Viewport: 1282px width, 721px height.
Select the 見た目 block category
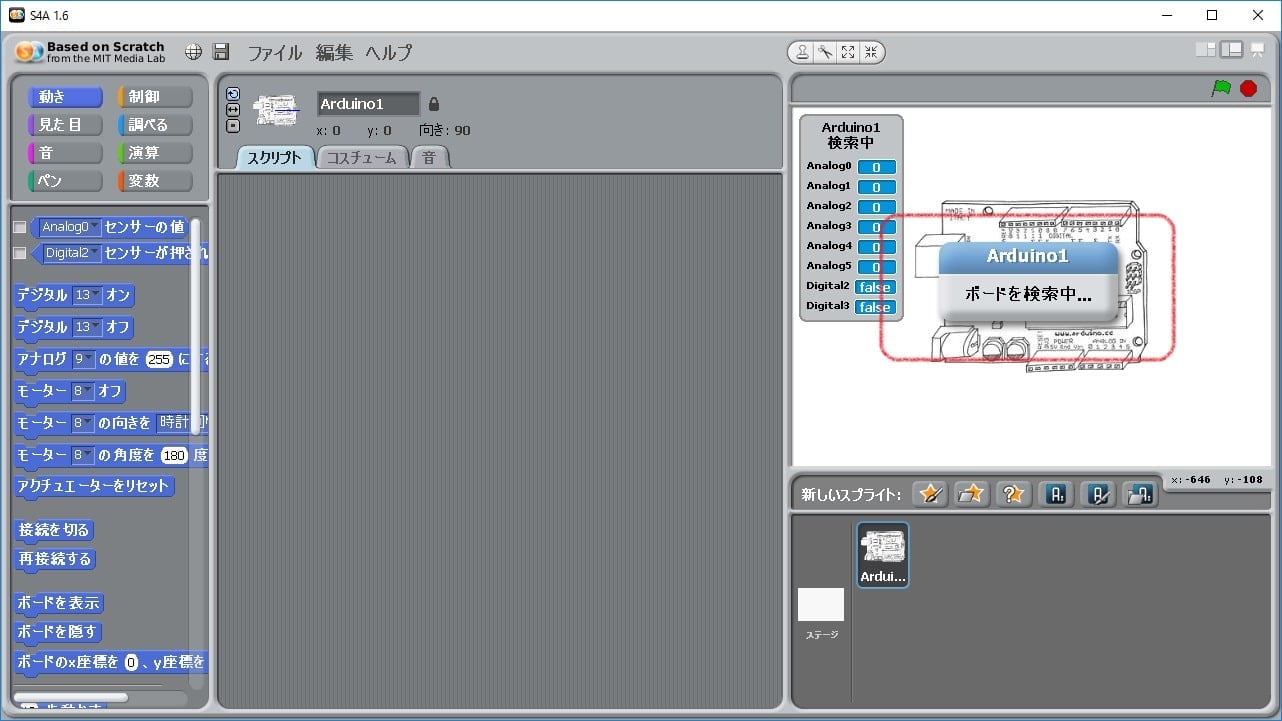(x=65, y=125)
